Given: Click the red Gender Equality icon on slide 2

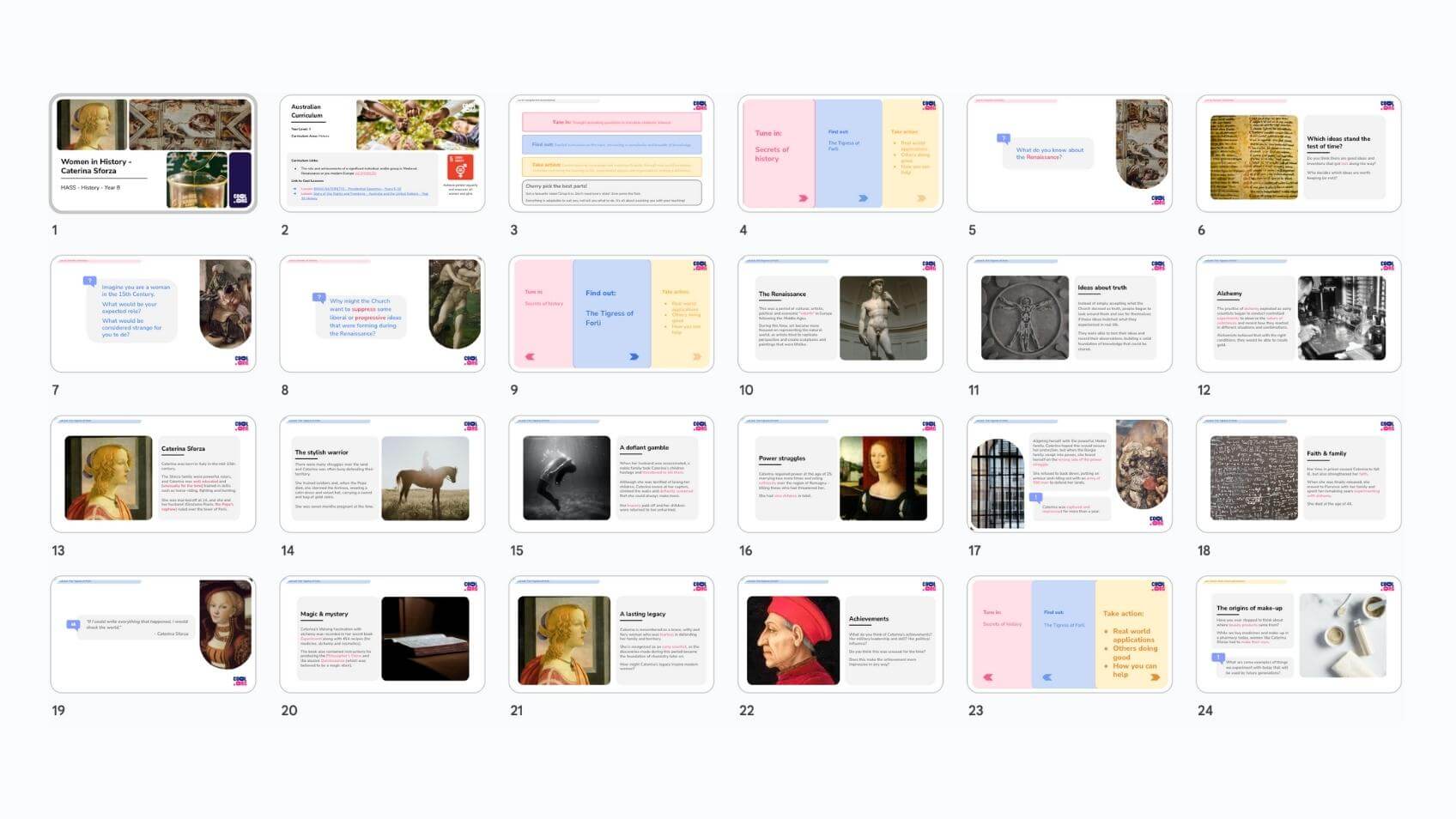Looking at the screenshot, I should click(460, 167).
